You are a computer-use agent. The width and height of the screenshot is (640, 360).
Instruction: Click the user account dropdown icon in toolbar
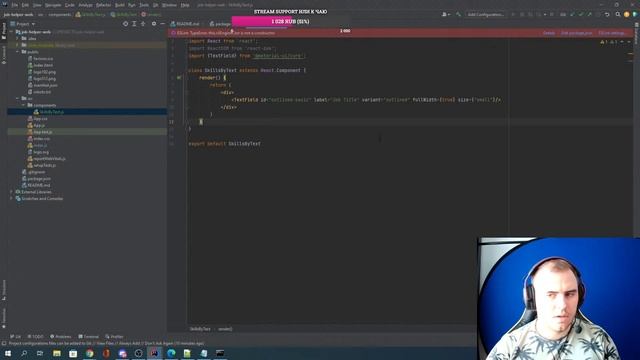click(x=446, y=14)
